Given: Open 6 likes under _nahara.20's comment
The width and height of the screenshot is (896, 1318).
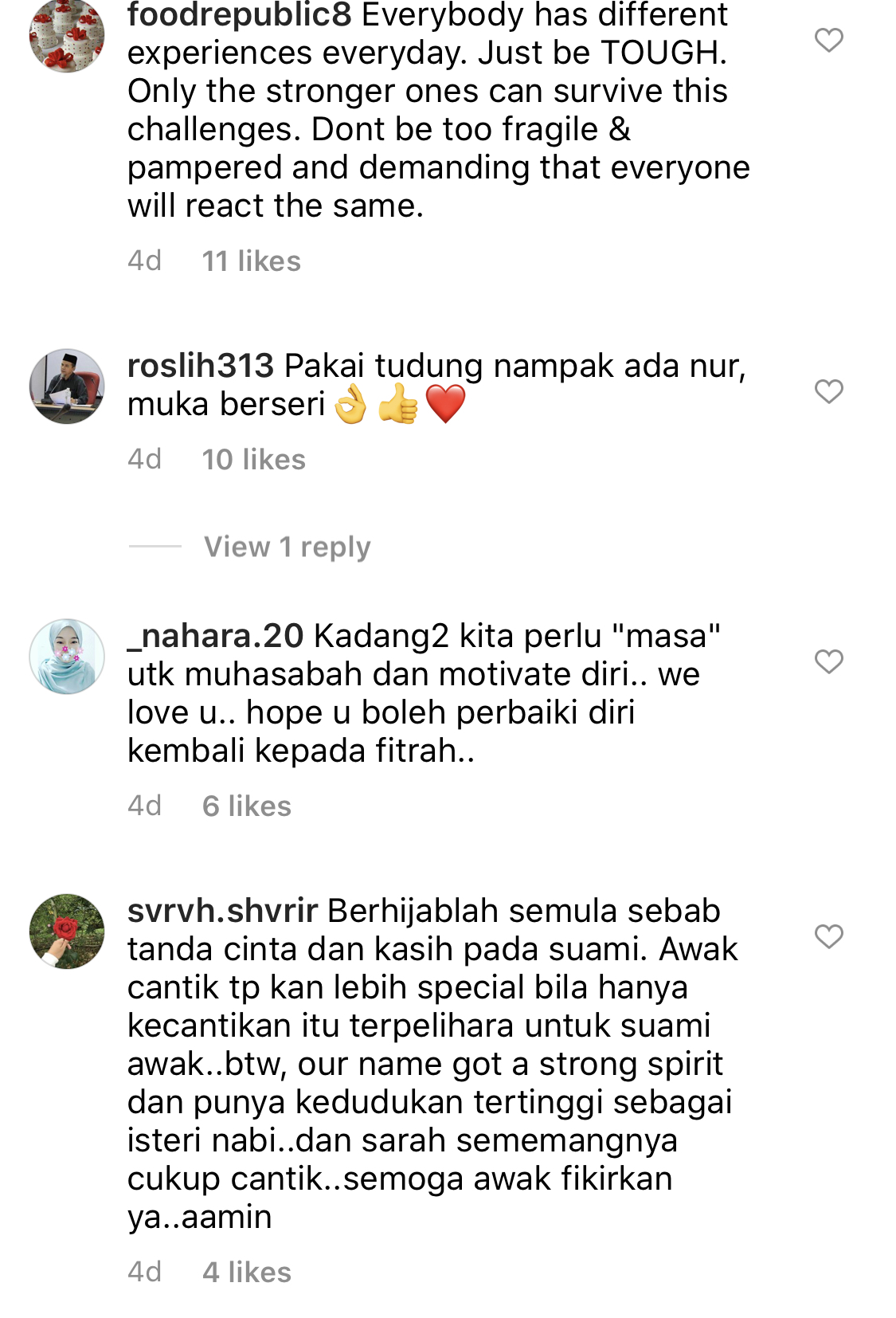Looking at the screenshot, I should click(247, 806).
